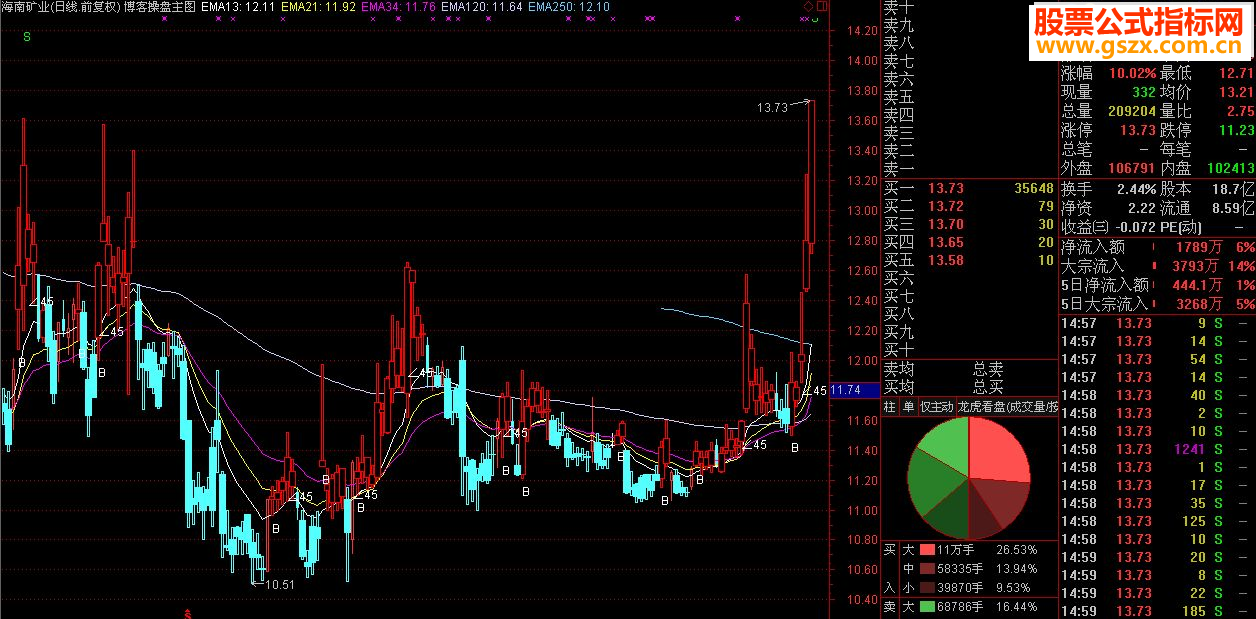Select the 卖一 ask row
The height and width of the screenshot is (619, 1256).
tap(968, 169)
